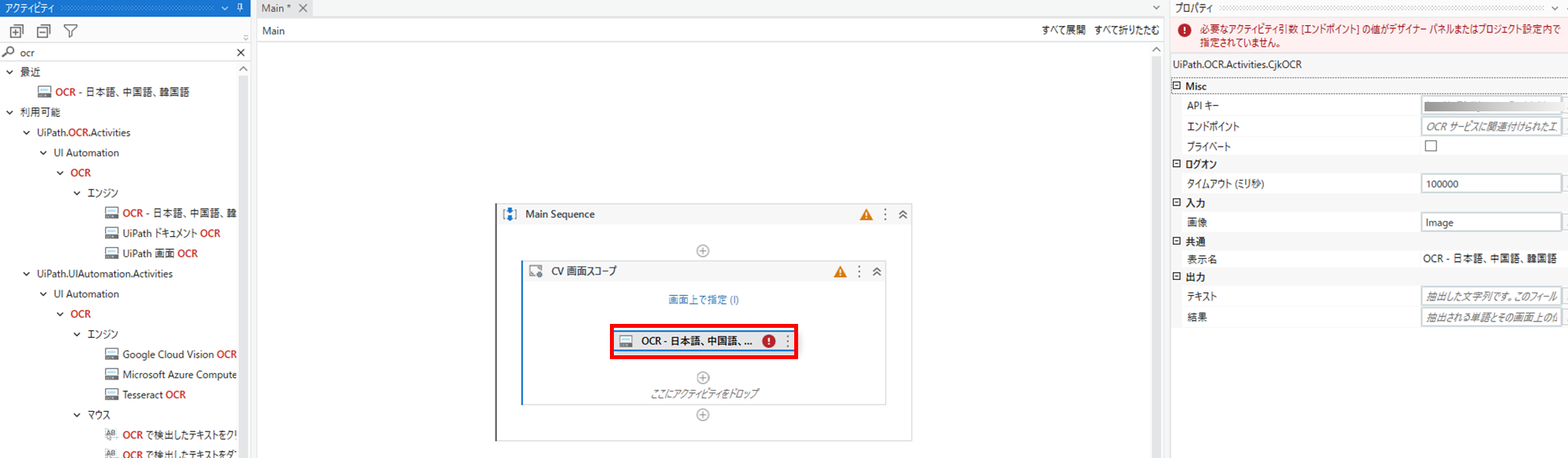Collapse the 出力 property section
The image size is (1568, 458).
1177,276
